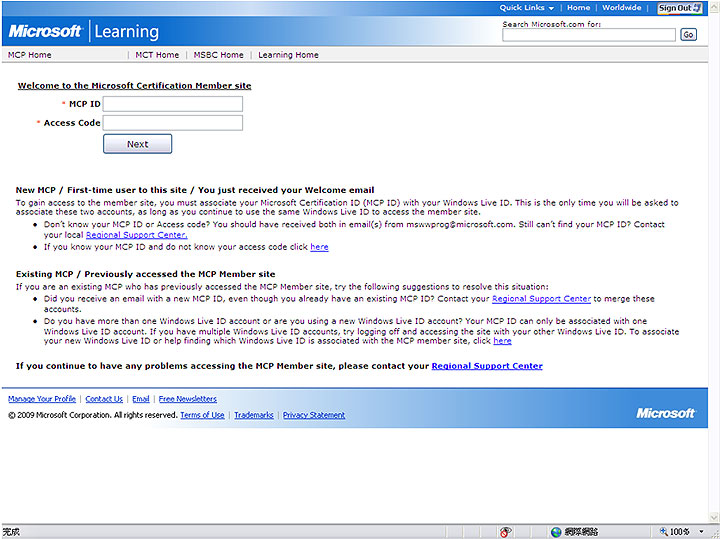Click the Manage Your Profile footer link

(42, 399)
